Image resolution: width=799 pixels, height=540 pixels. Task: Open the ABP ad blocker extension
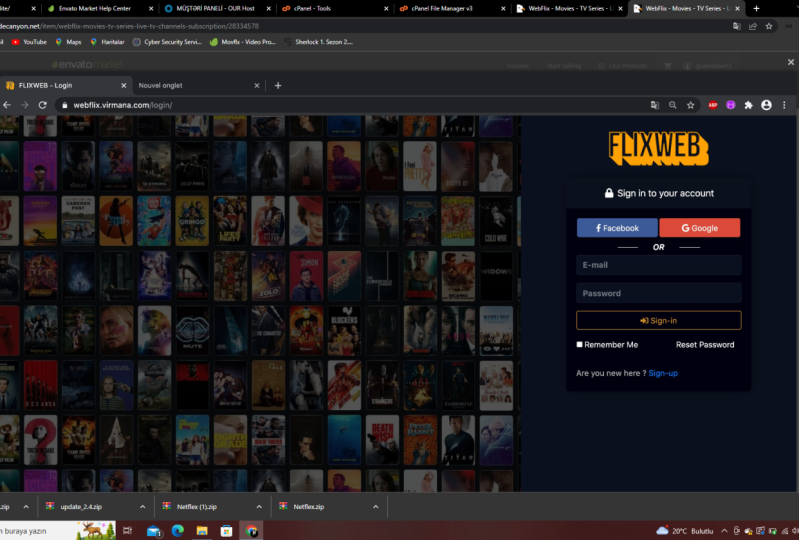(713, 105)
